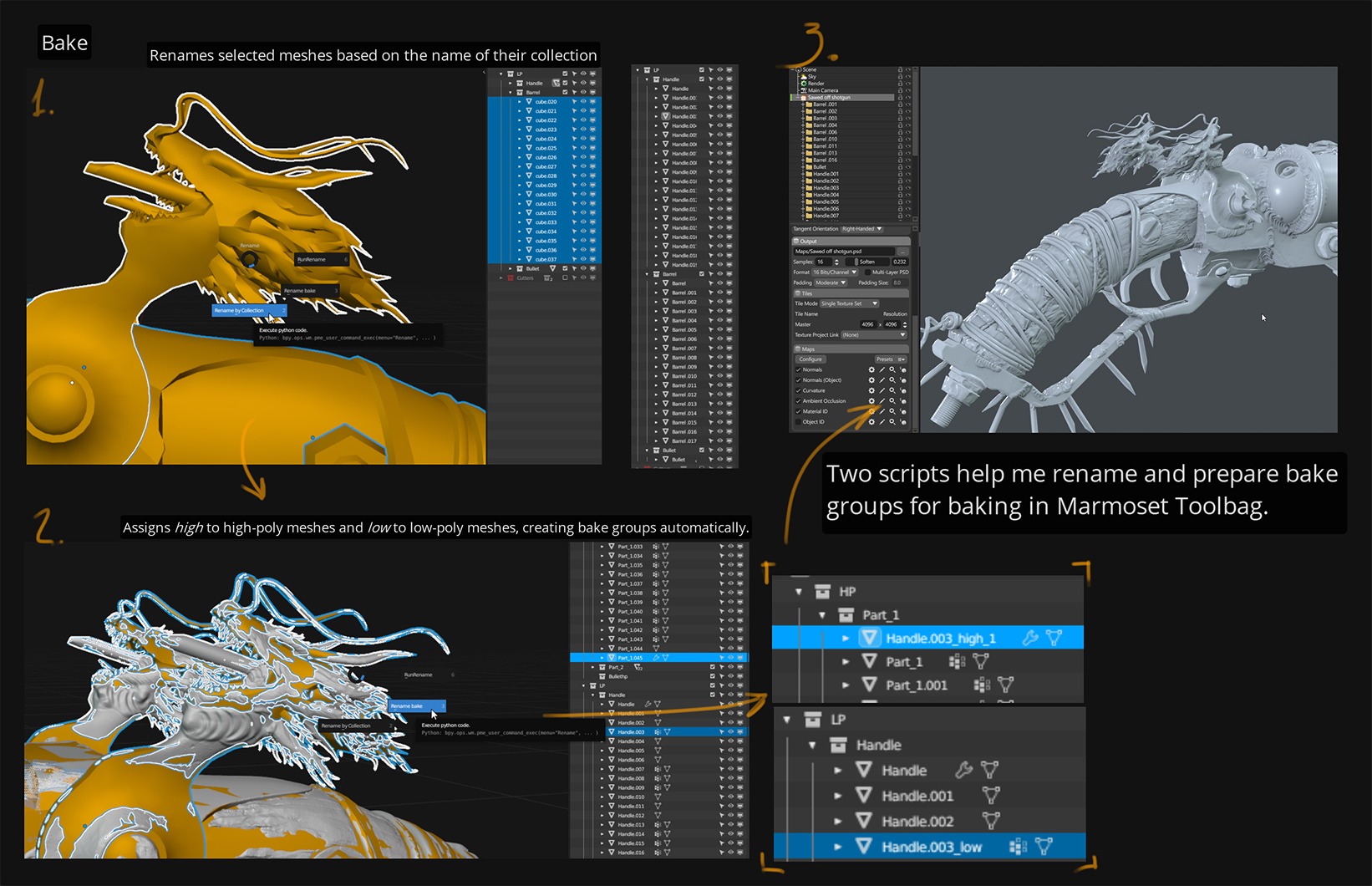The image size is (1372, 886).
Task: Click the magnifier icon on the Curvature map row
Action: pos(892,390)
